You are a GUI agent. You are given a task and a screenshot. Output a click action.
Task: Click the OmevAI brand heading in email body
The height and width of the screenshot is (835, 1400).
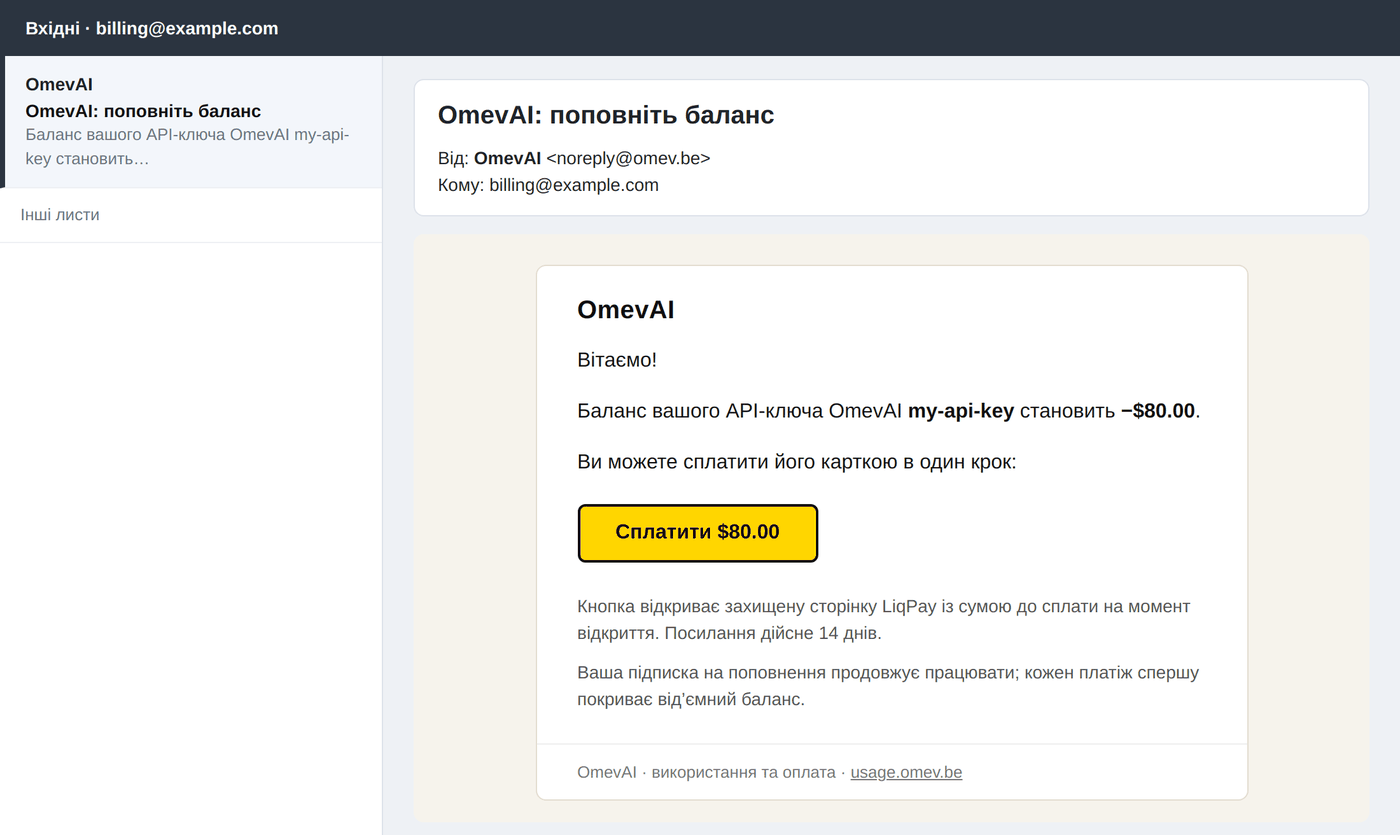(626, 310)
